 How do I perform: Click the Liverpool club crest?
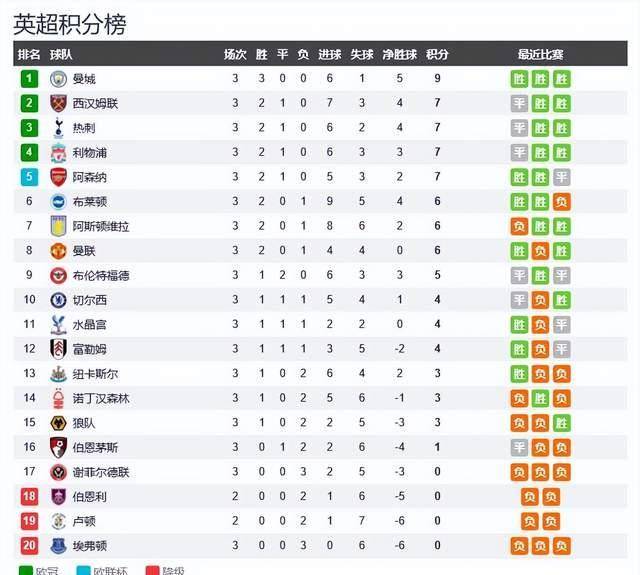coord(58,153)
